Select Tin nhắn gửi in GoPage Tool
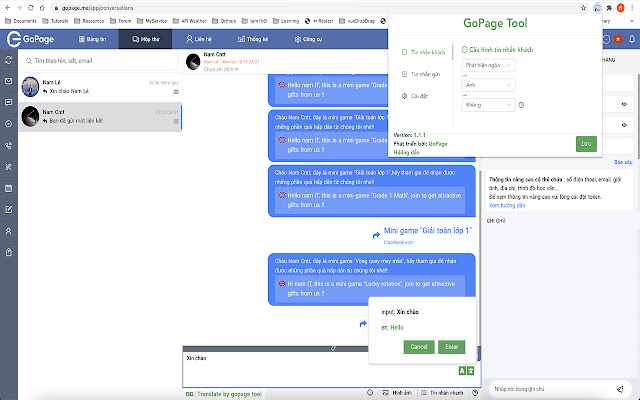The image size is (640, 400). coord(421,74)
